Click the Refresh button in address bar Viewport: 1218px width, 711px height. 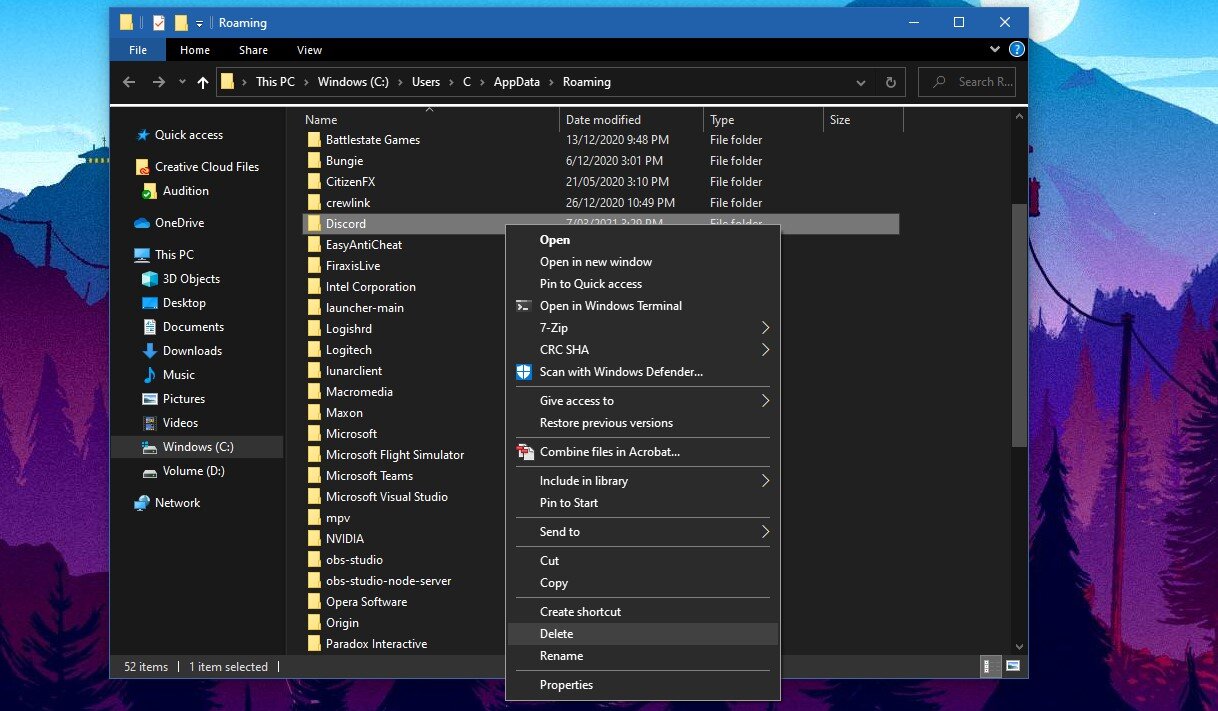[890, 82]
